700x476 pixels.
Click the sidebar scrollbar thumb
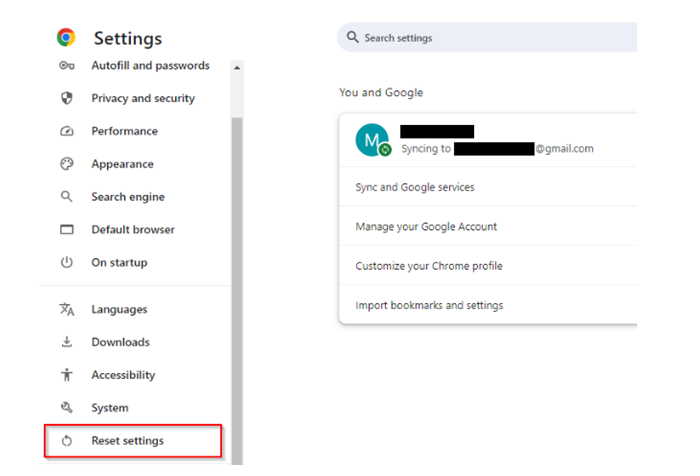click(x=237, y=291)
